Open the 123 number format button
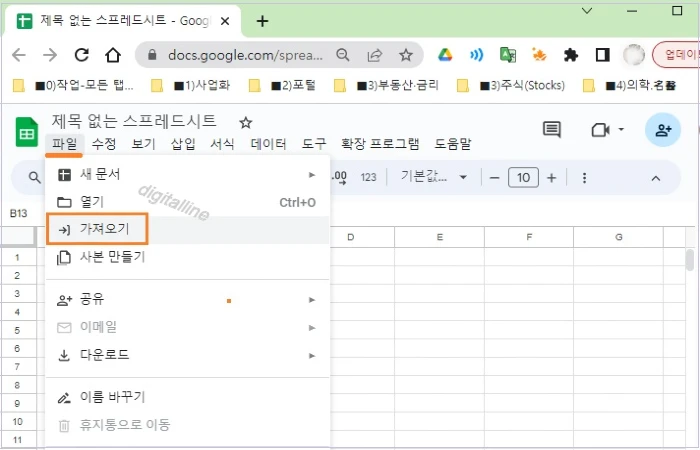 pos(368,177)
